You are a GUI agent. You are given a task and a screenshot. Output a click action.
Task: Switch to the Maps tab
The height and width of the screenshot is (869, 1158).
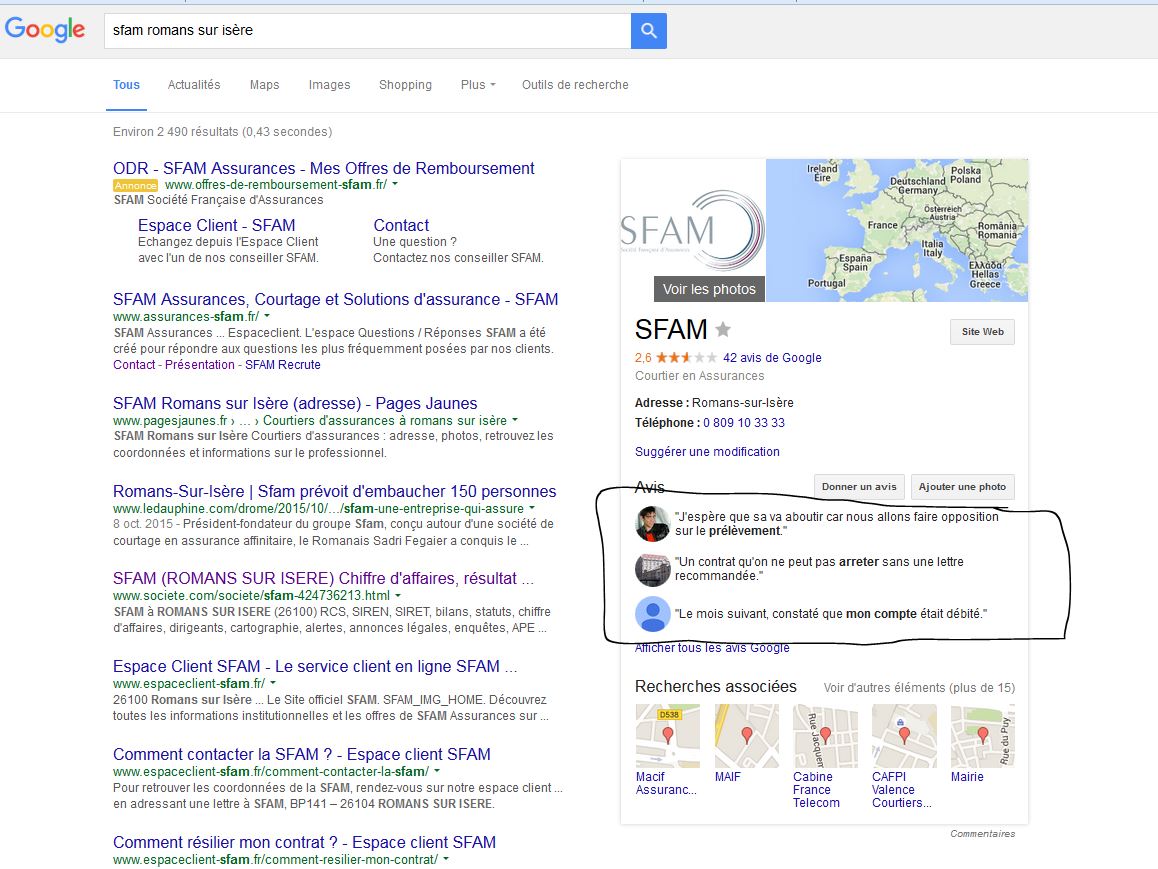click(264, 85)
